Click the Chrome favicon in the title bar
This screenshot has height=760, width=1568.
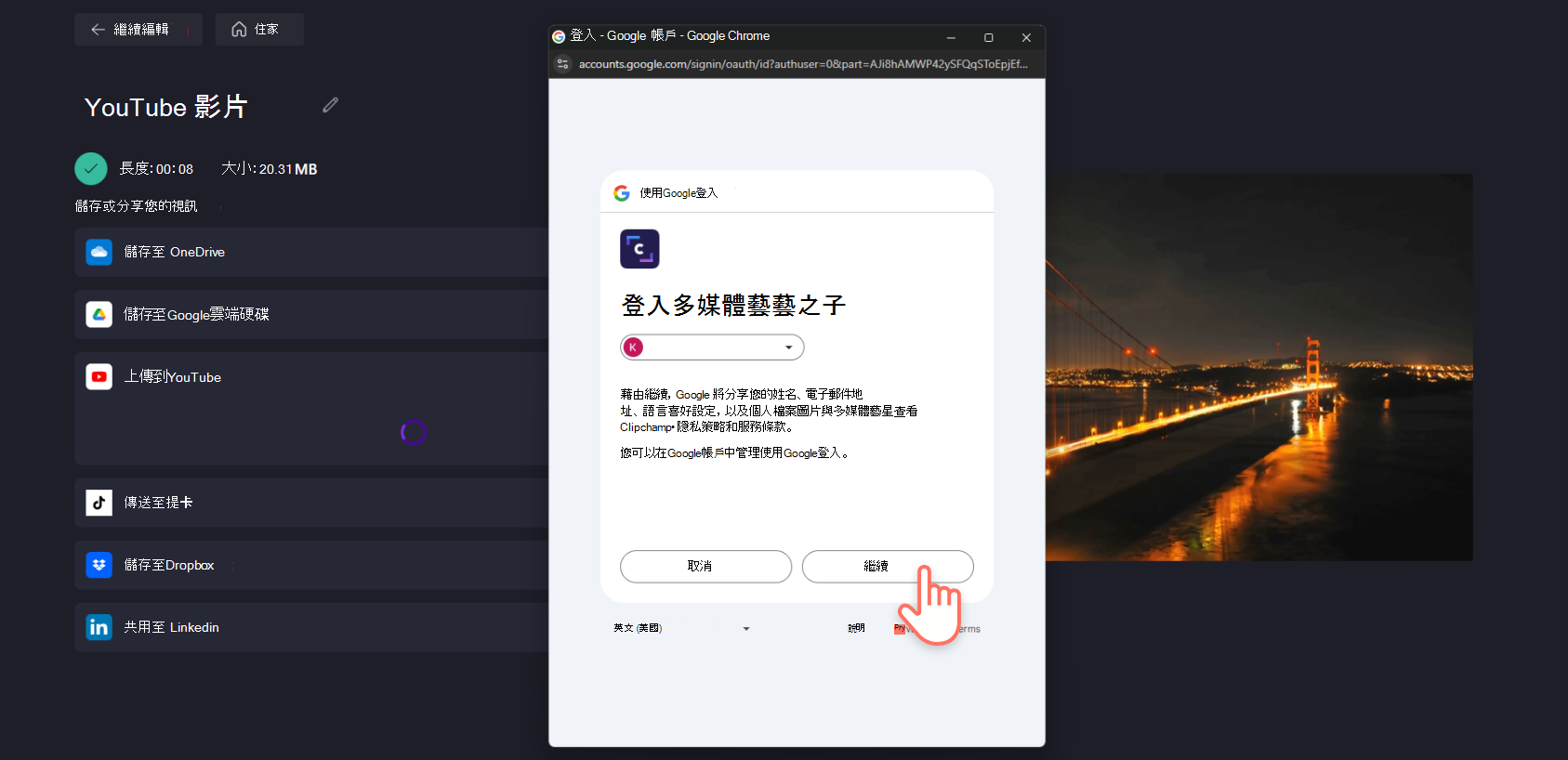point(559,37)
